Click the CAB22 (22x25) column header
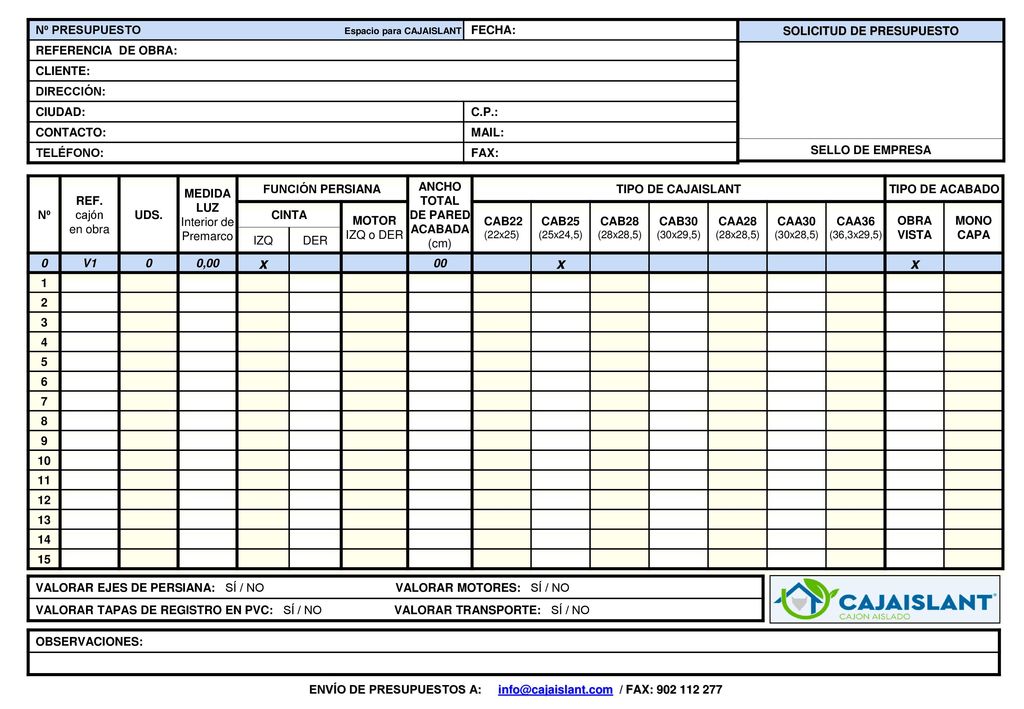The width and height of the screenshot is (1024, 709). pyautogui.click(x=502, y=227)
